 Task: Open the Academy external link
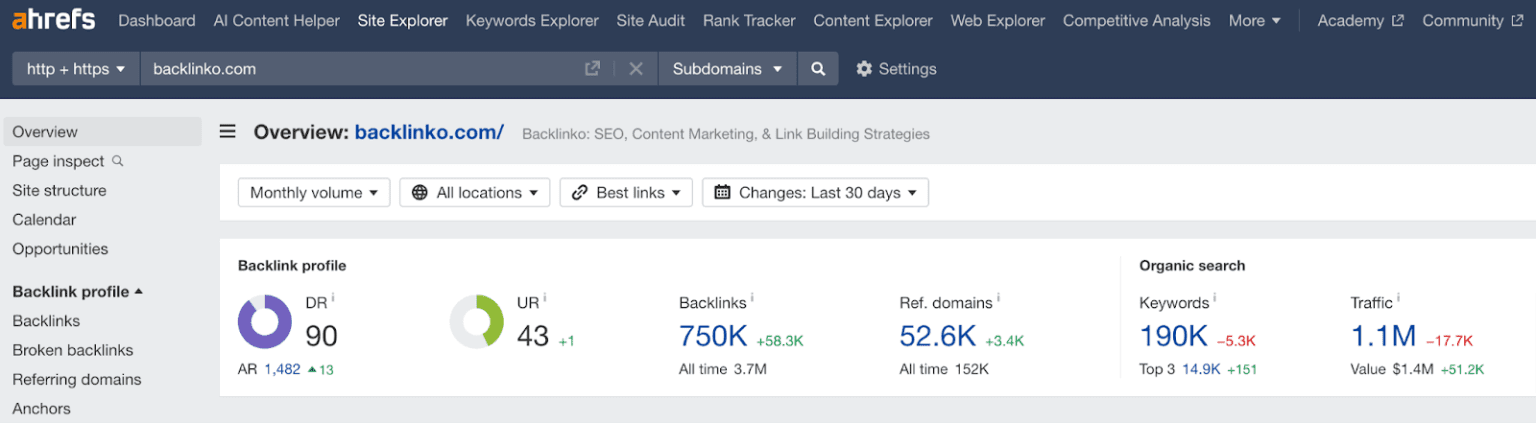click(1360, 20)
